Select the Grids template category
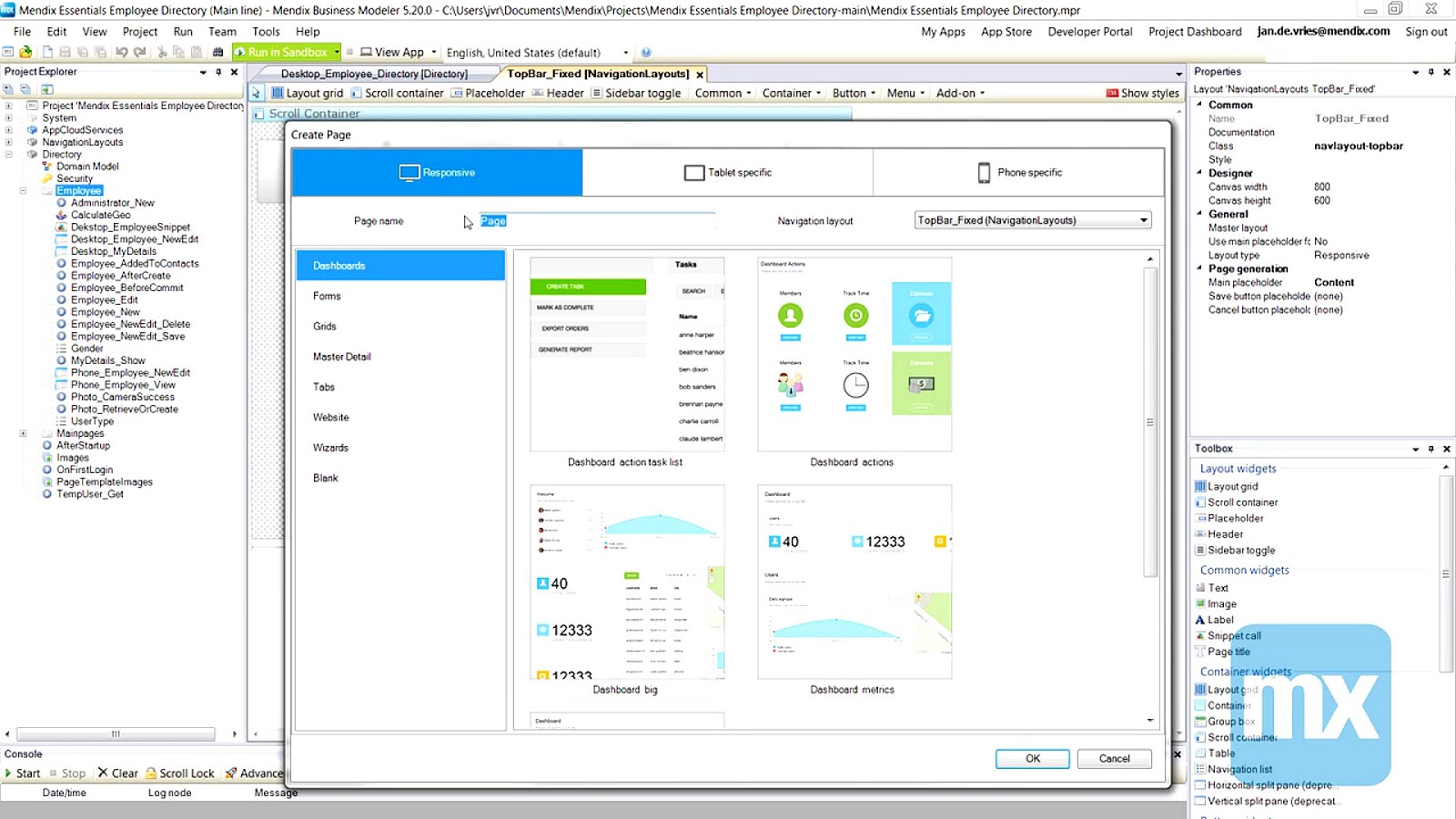 click(x=400, y=326)
